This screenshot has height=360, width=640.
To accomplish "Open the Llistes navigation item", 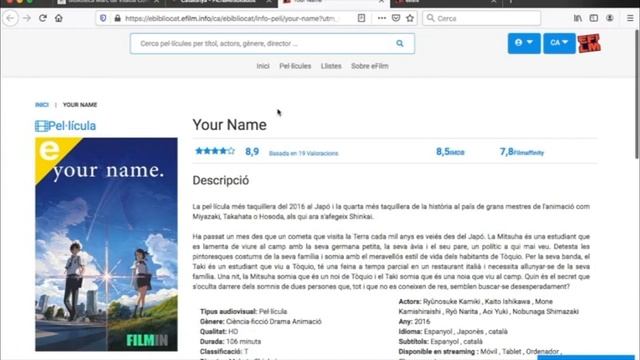I will pyautogui.click(x=331, y=66).
